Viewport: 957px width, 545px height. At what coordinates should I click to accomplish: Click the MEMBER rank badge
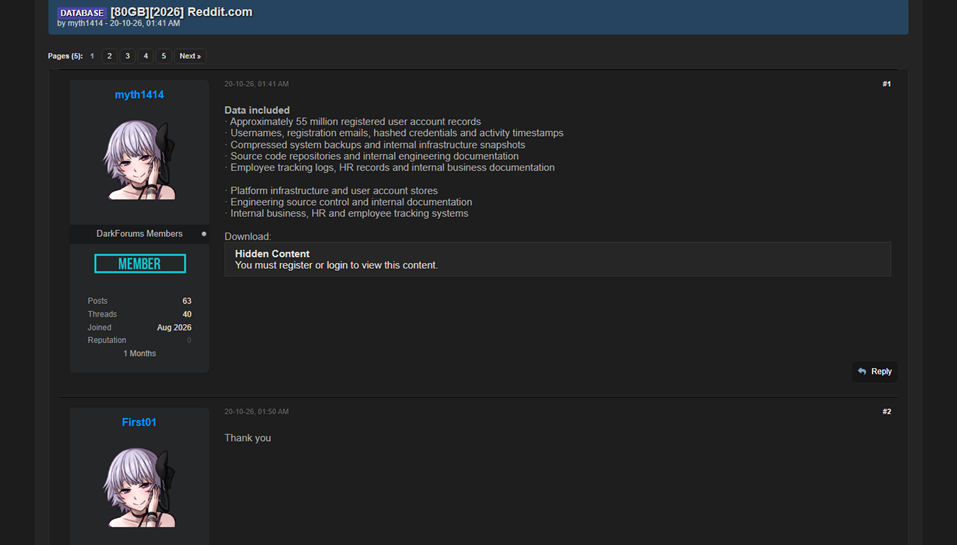pyautogui.click(x=140, y=264)
